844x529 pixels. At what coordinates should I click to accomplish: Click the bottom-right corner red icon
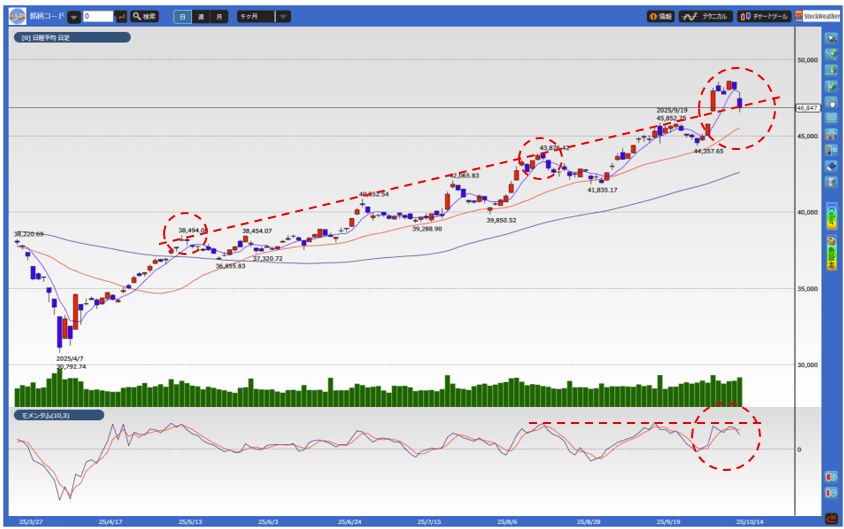[831, 518]
